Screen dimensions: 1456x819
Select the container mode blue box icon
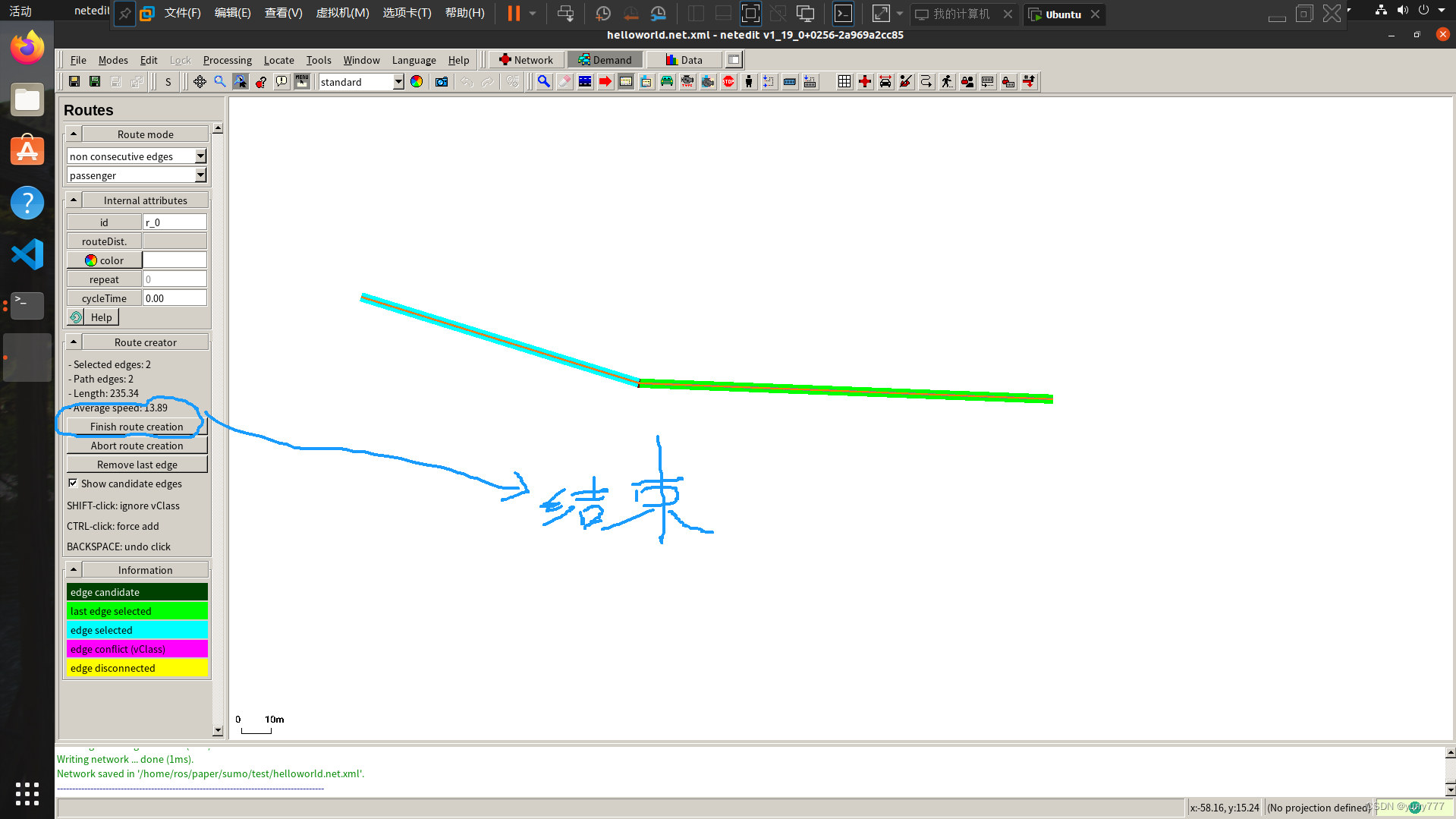click(790, 82)
